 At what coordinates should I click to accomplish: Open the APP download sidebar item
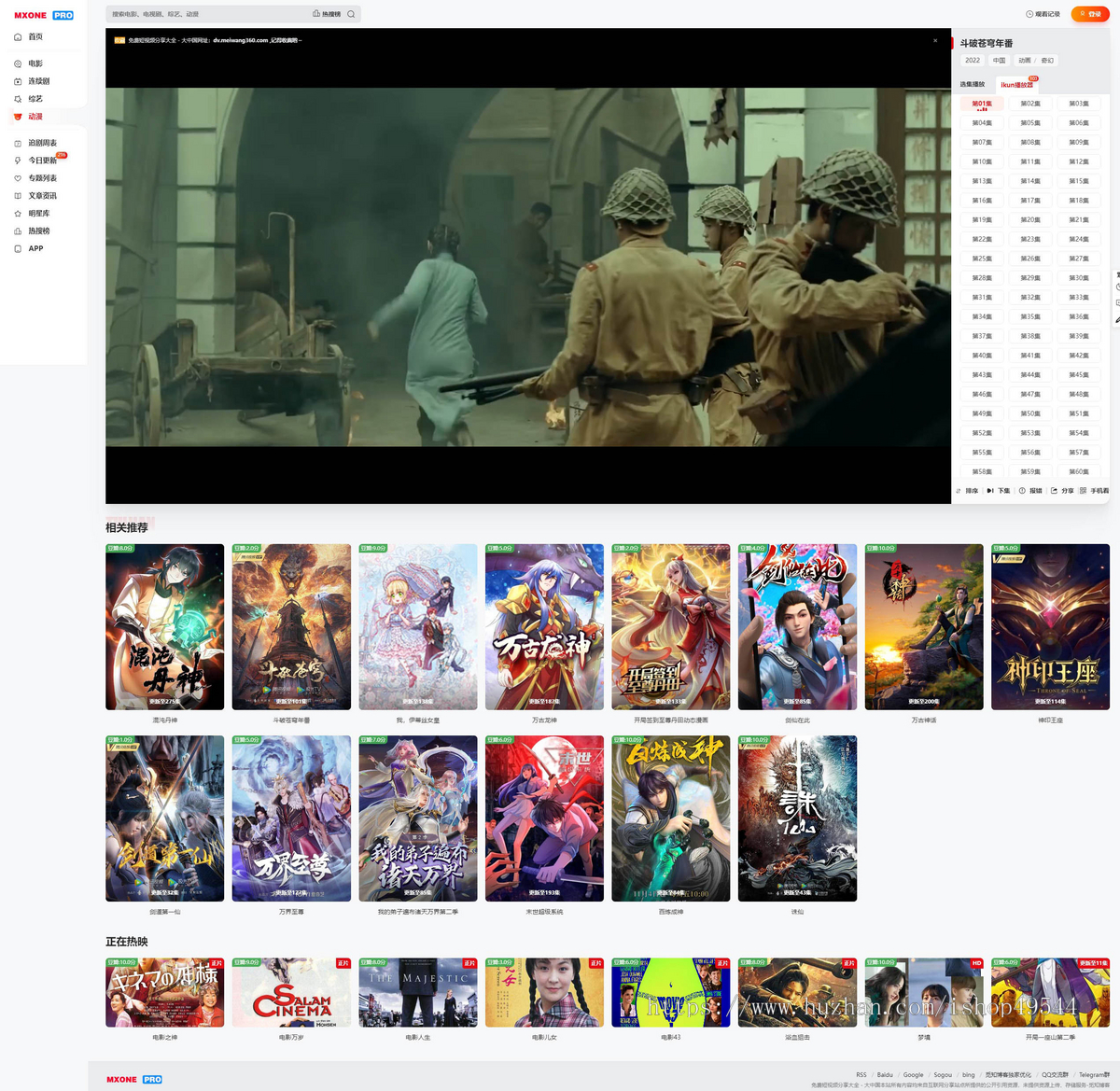[x=29, y=249]
